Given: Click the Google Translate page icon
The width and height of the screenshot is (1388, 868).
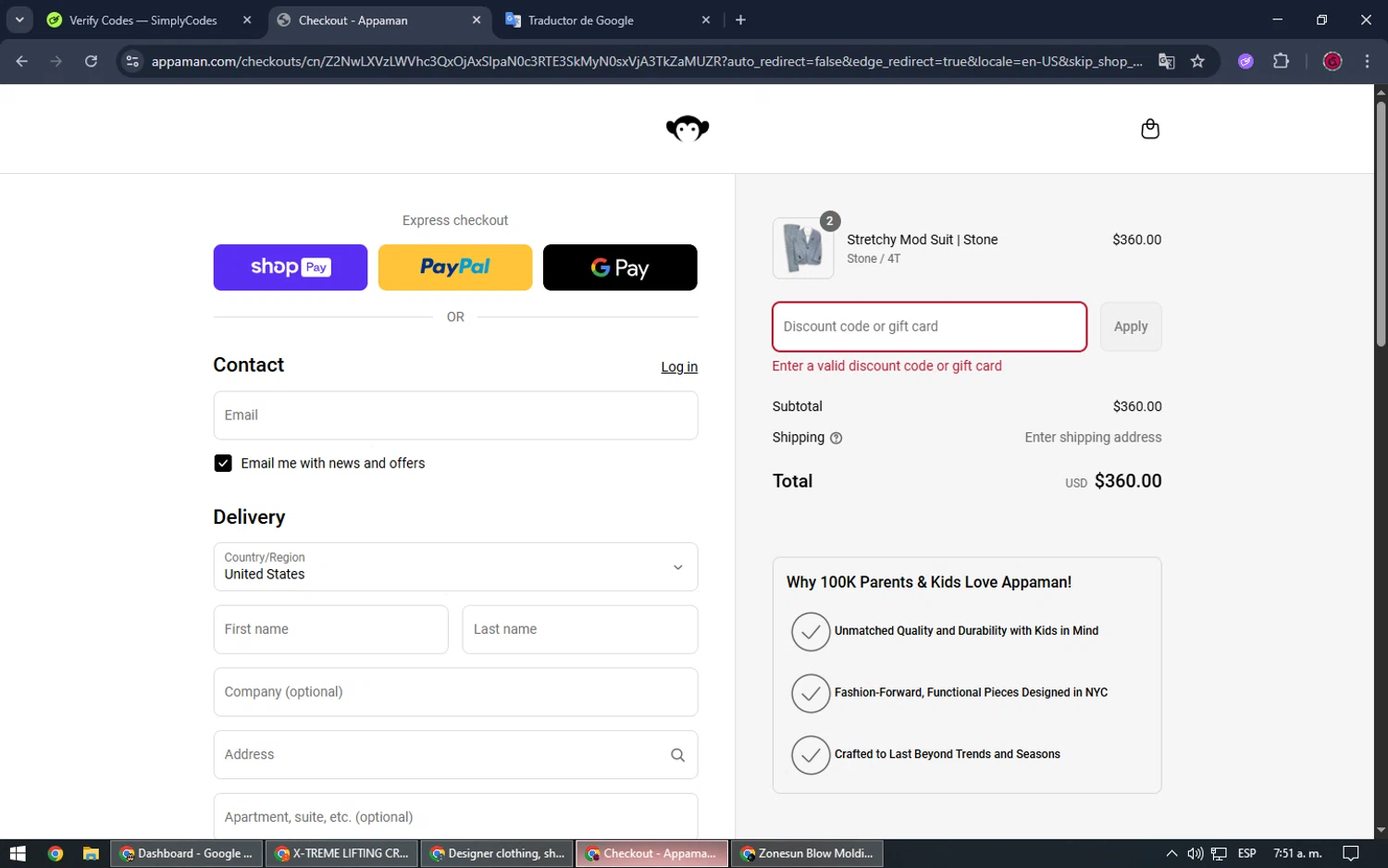Looking at the screenshot, I should 1166,61.
